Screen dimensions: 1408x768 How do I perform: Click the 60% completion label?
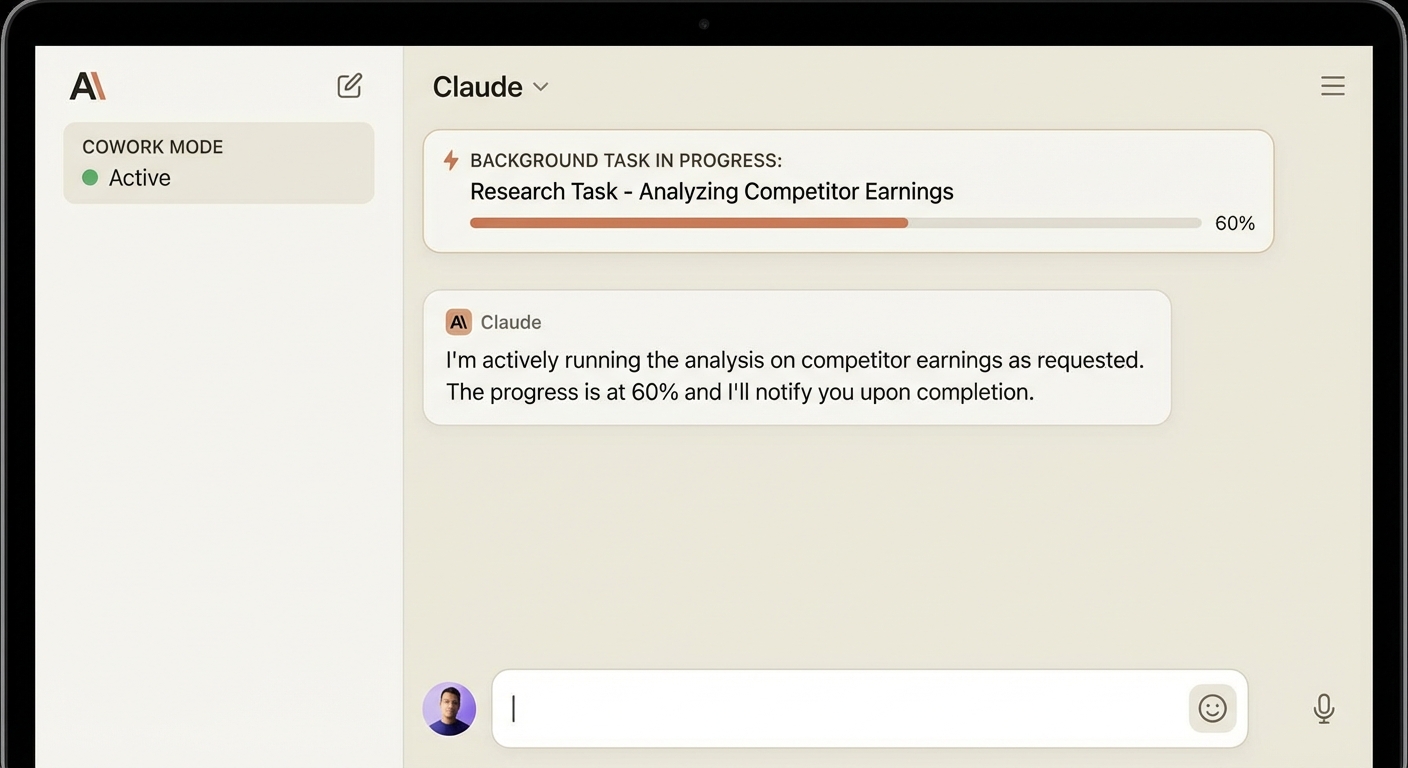1234,223
